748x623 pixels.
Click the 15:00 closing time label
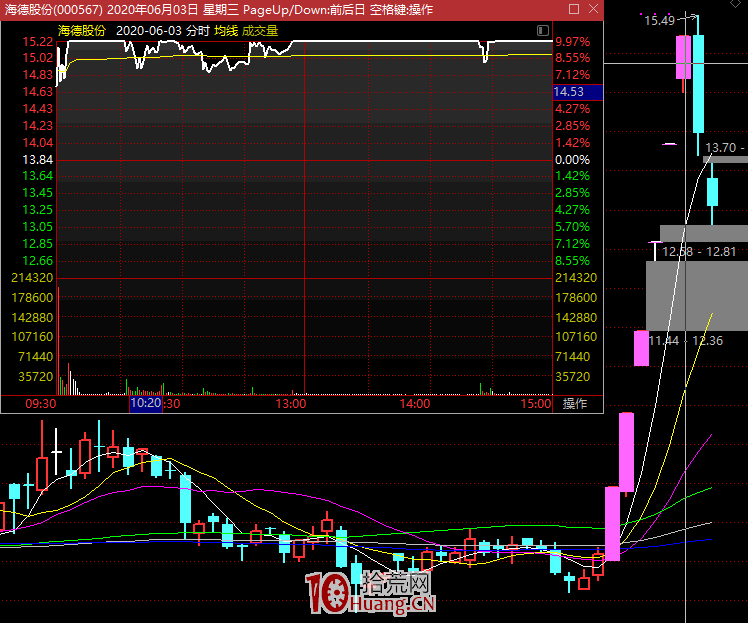[x=536, y=404]
